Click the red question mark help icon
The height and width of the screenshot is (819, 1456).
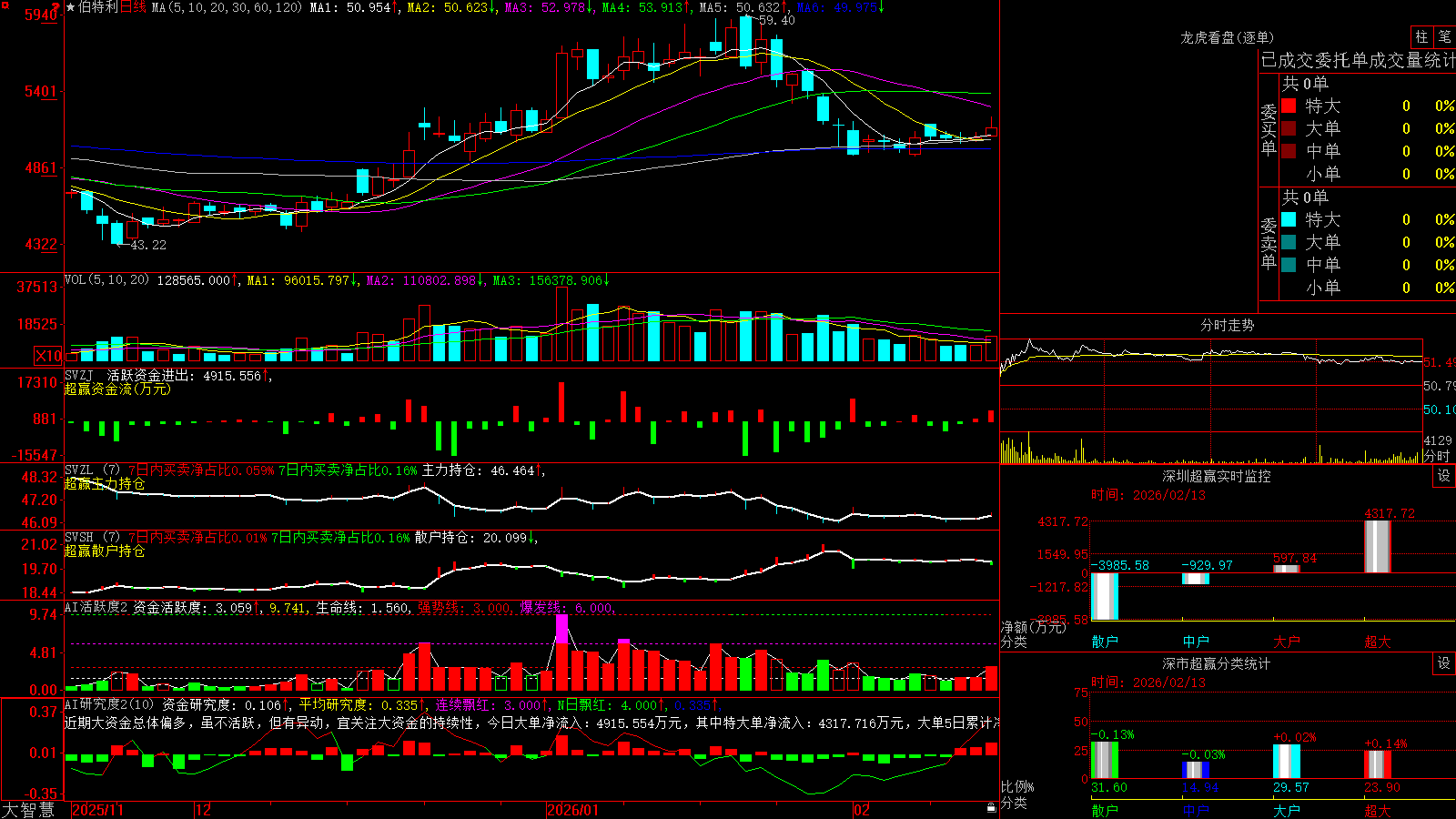coord(56,7)
